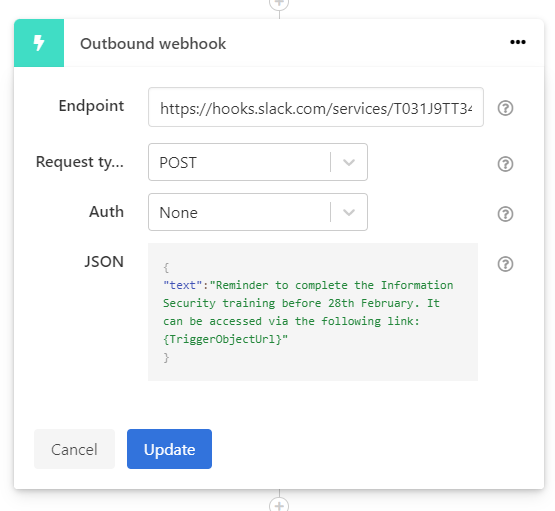Screen dimensions: 555x511
Task: Click the Cancel button
Action: (74, 449)
